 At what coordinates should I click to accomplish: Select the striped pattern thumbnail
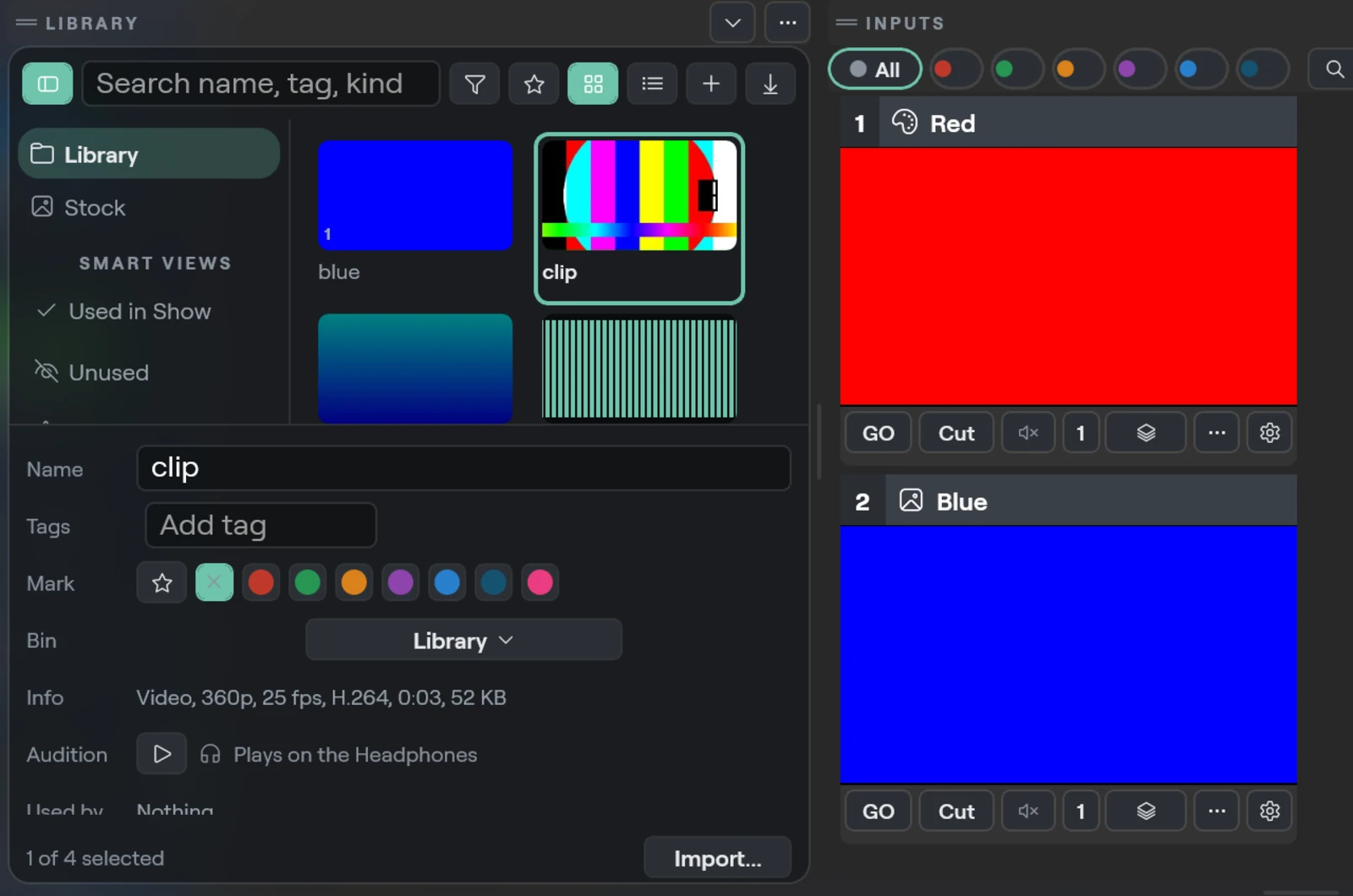[x=639, y=369]
